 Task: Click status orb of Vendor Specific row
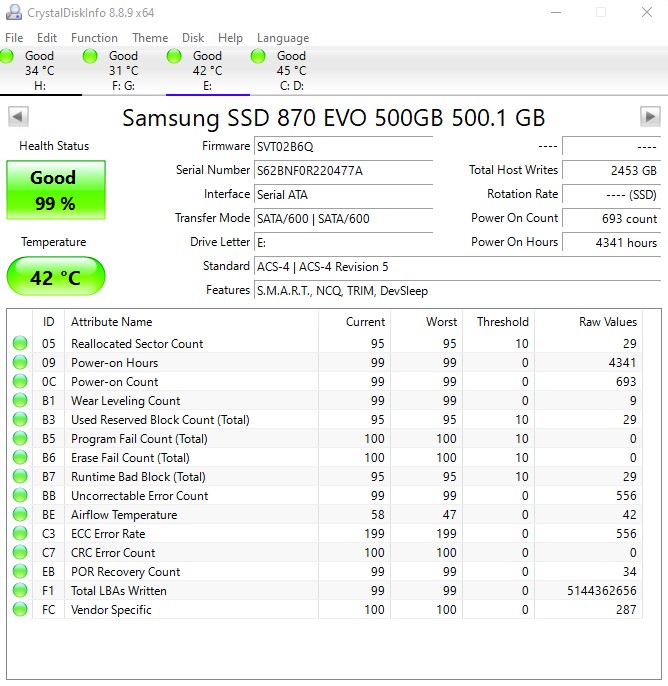click(x=20, y=609)
